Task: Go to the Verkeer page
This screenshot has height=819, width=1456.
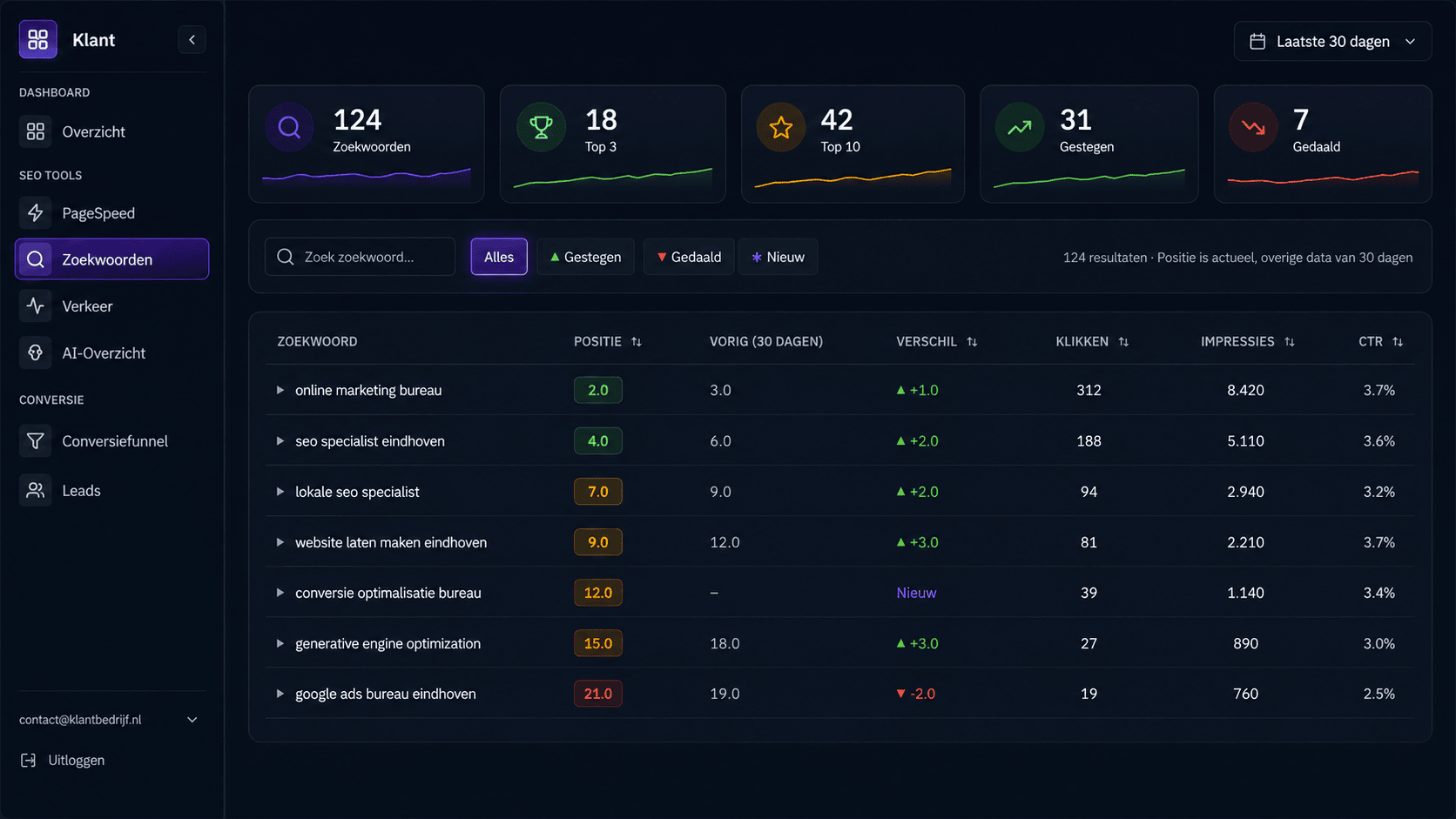Action: click(x=111, y=306)
